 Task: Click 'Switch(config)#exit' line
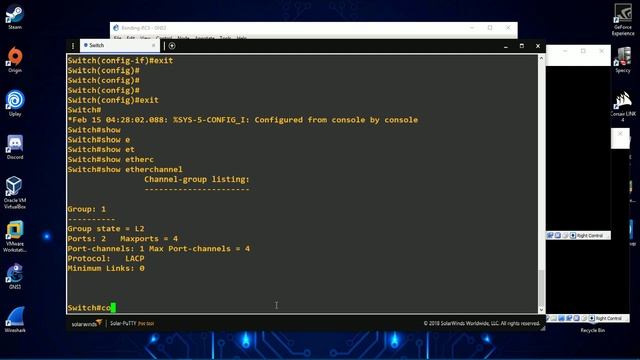113,100
